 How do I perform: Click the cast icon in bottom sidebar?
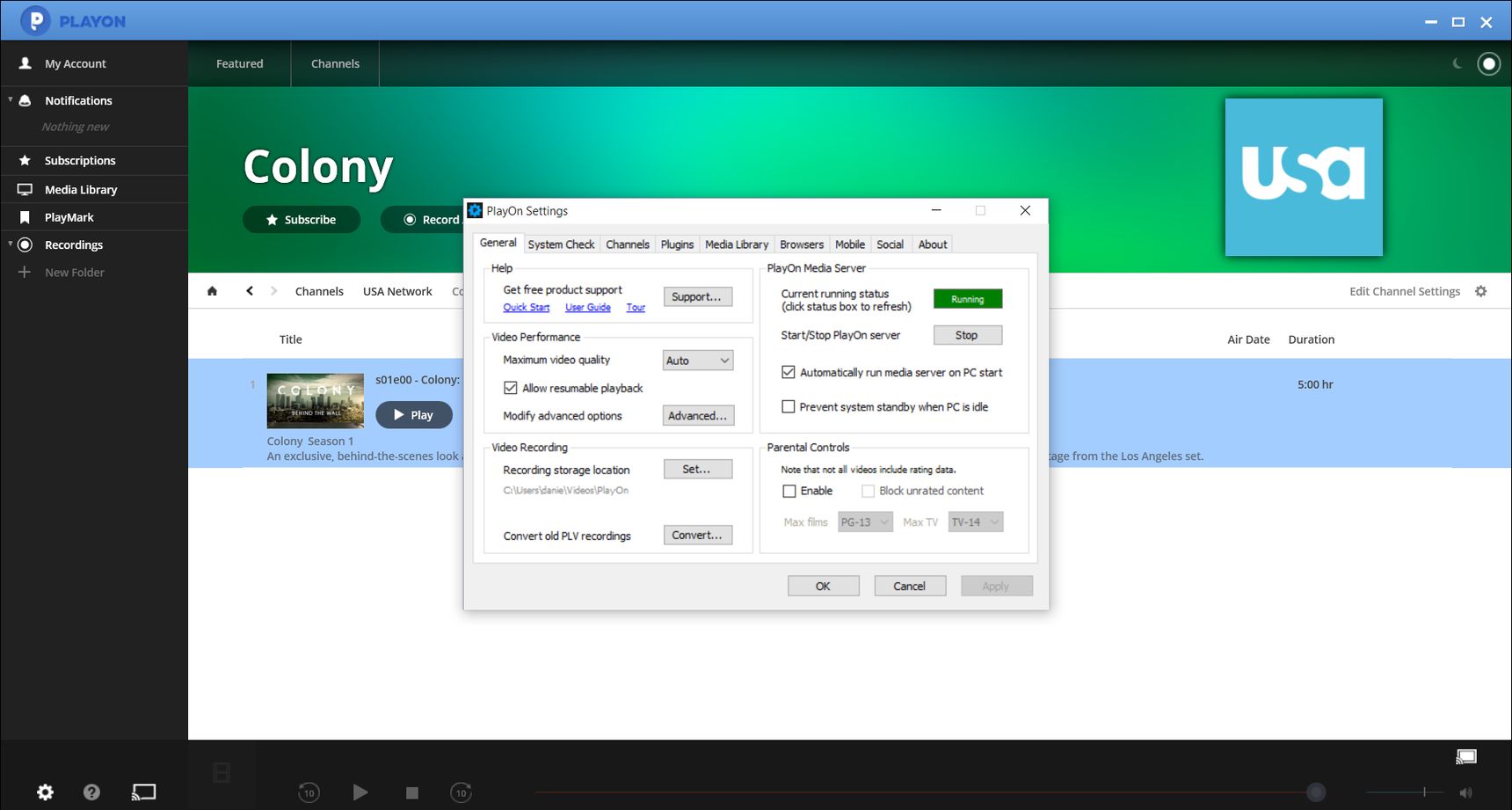[143, 792]
